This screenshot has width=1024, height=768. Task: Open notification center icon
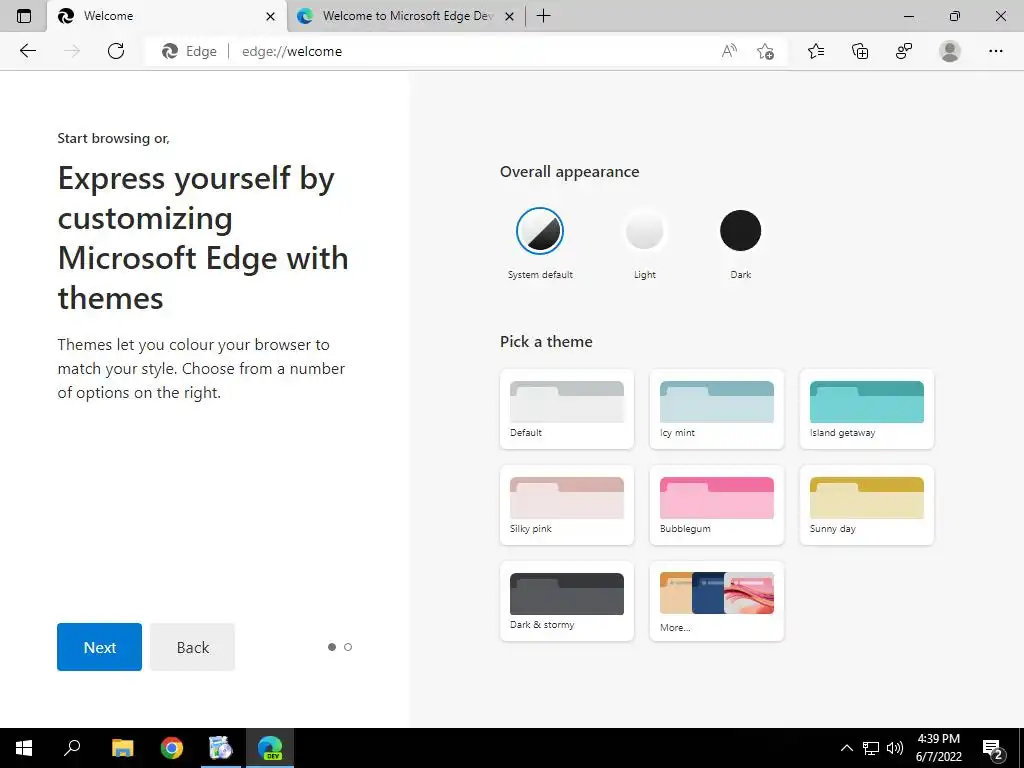(993, 749)
